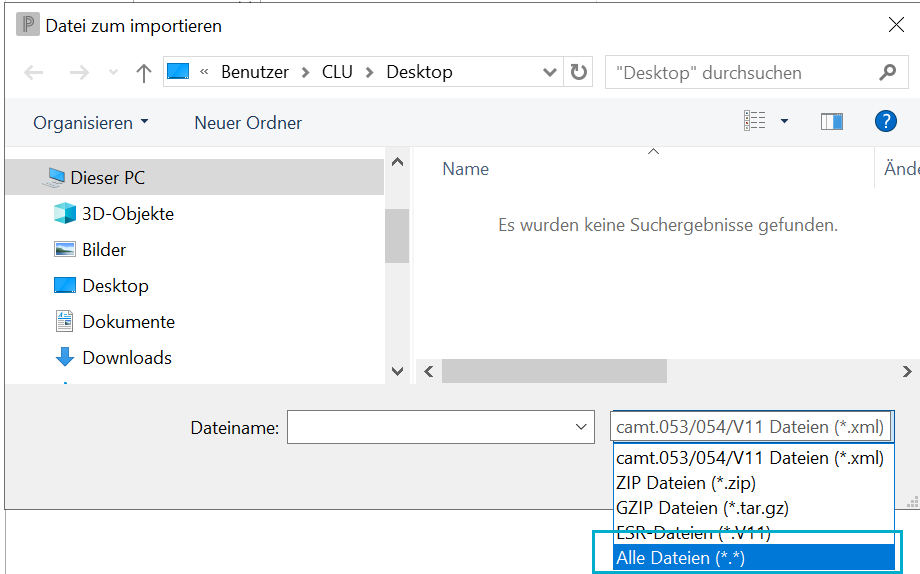This screenshot has height=574, width=920.
Task: Click into the Dateiname input field
Action: click(x=429, y=427)
